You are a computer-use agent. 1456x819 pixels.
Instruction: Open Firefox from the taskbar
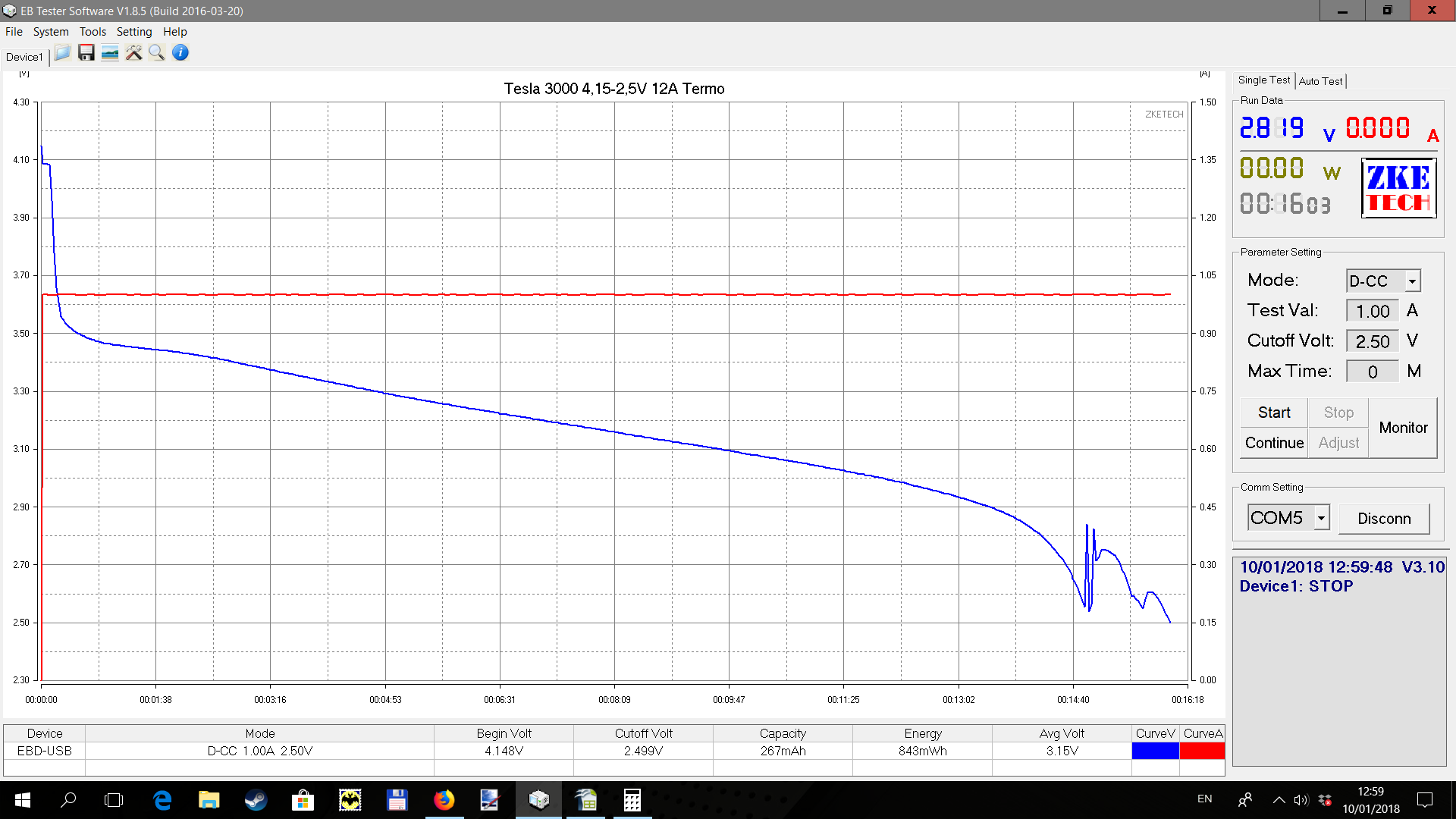coord(444,800)
